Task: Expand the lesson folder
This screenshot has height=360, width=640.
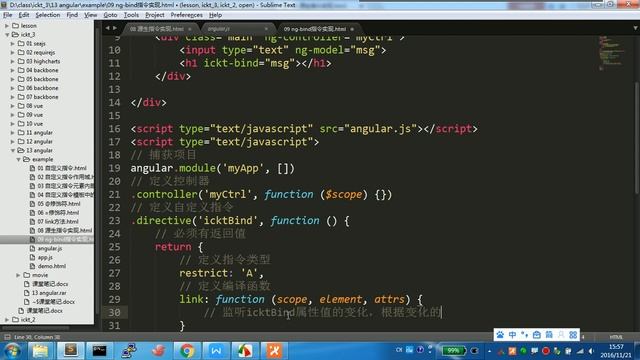Action: click(7, 25)
